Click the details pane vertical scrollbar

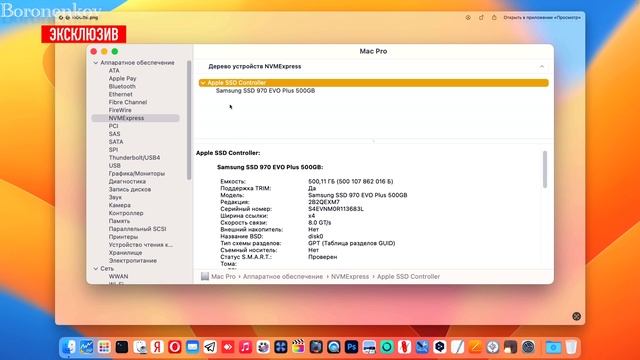tap(545, 169)
